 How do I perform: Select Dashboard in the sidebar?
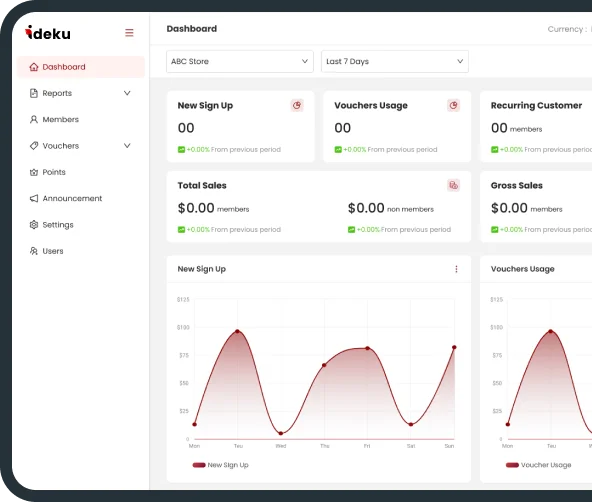81,67
